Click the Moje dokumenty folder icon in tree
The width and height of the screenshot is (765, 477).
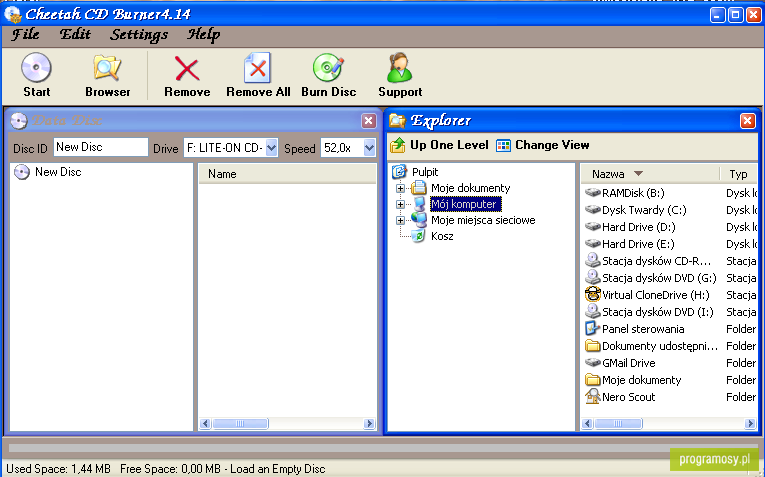click(419, 188)
